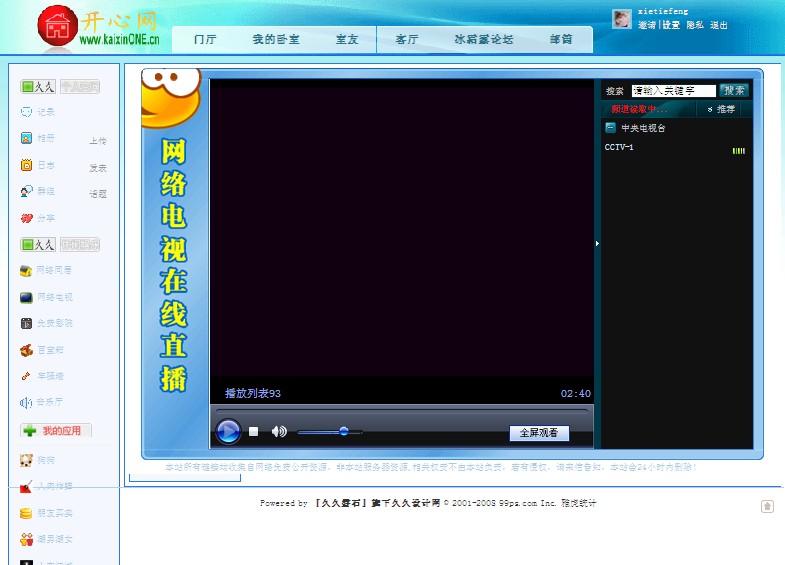Click the 网络电视在线直播 banner
Image resolution: width=785 pixels, height=565 pixels.
pos(173,265)
